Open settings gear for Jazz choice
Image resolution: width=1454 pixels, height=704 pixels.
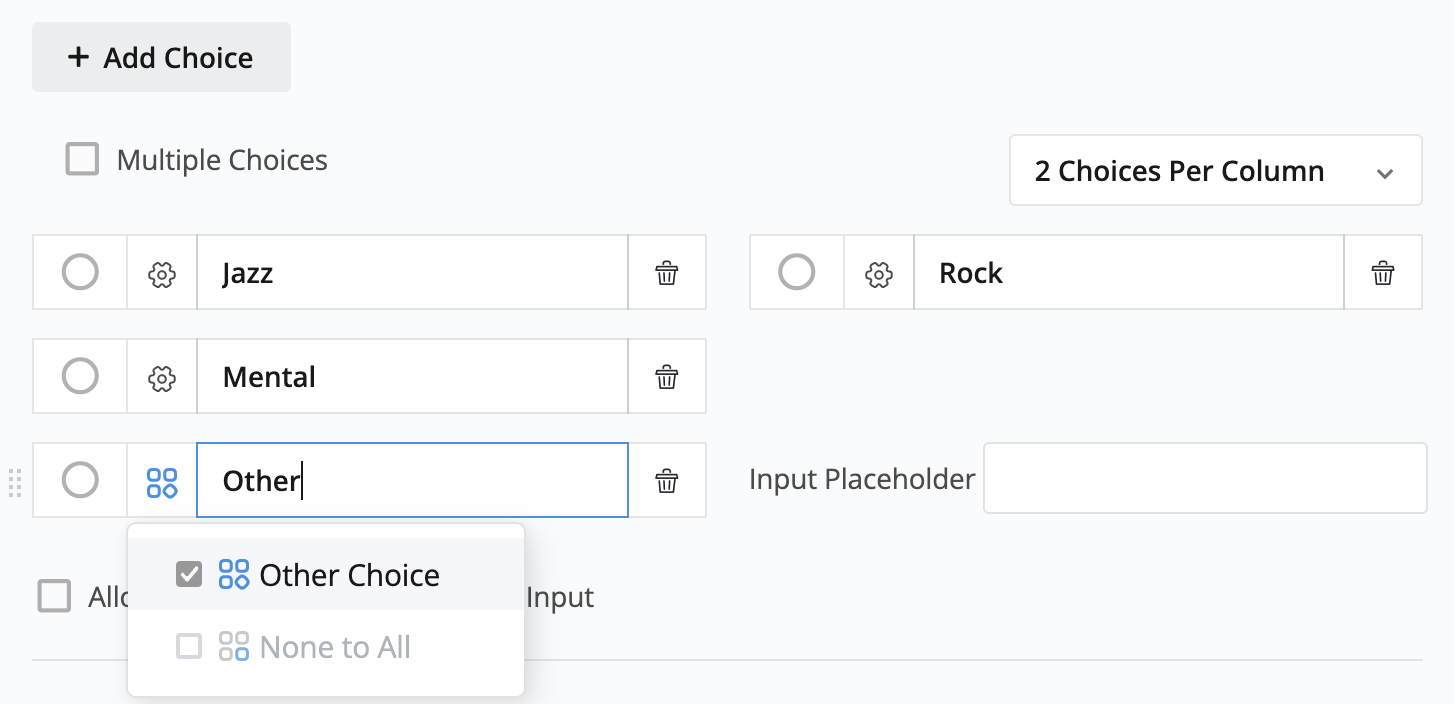[162, 273]
